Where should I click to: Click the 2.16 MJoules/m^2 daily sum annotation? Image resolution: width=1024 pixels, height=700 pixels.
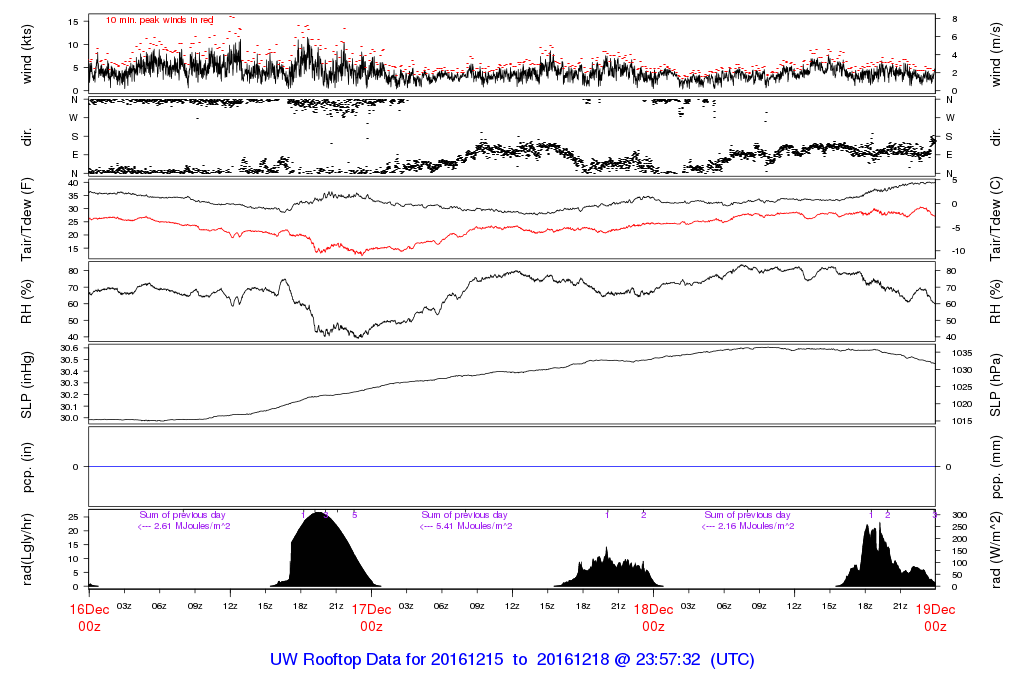(x=748, y=526)
